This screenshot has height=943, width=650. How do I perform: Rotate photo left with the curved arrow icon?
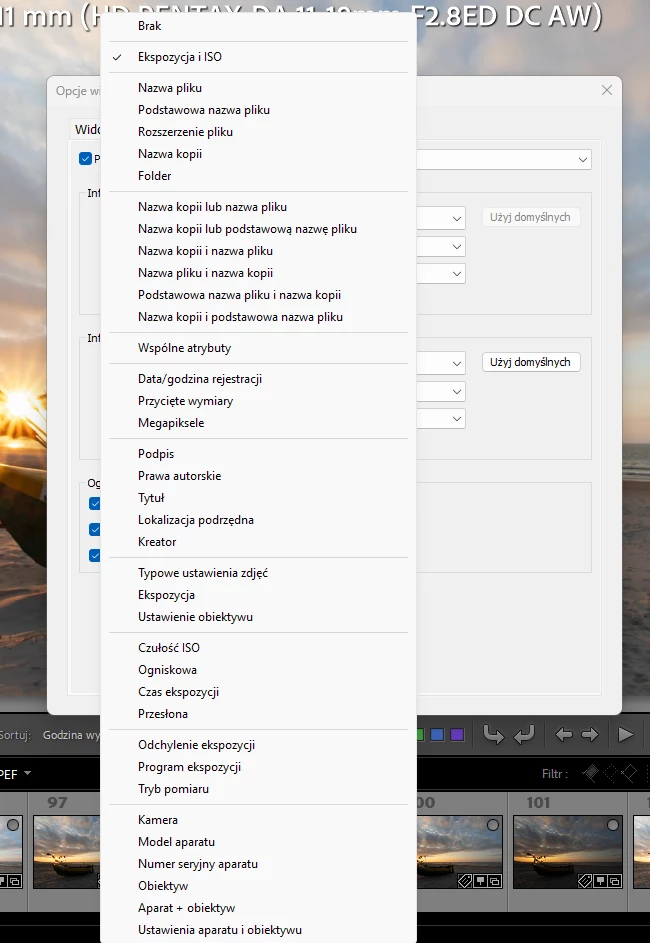[x=494, y=734]
